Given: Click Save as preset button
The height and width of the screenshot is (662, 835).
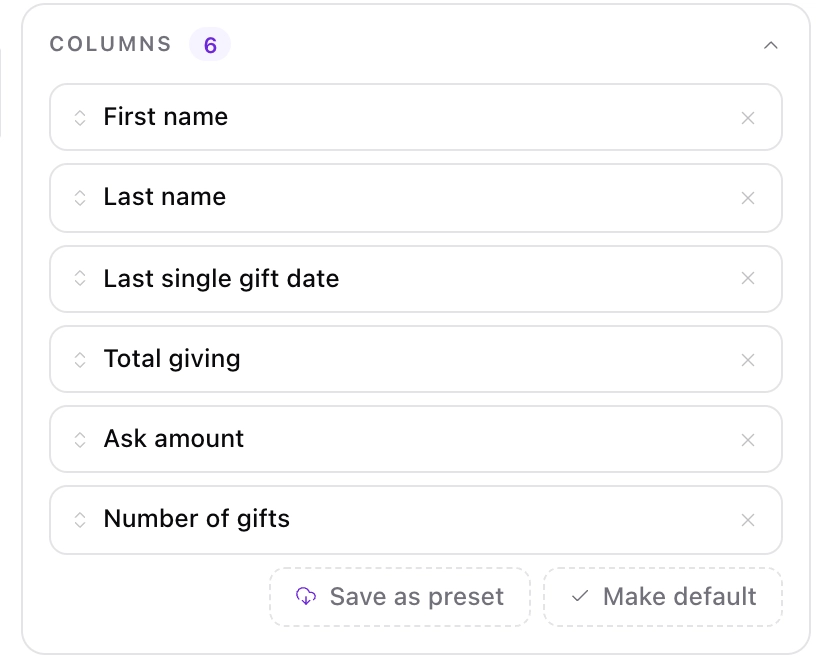Looking at the screenshot, I should point(400,596).
